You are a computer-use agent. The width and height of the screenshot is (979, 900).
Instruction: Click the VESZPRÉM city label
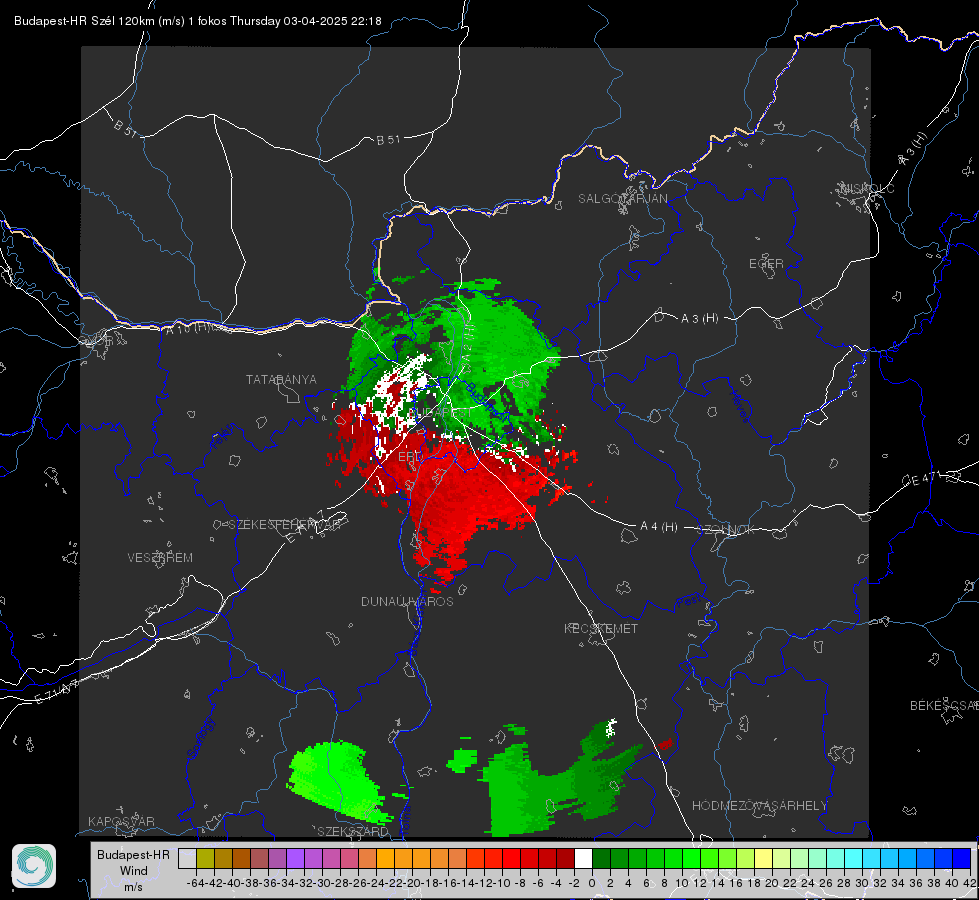[x=160, y=557]
